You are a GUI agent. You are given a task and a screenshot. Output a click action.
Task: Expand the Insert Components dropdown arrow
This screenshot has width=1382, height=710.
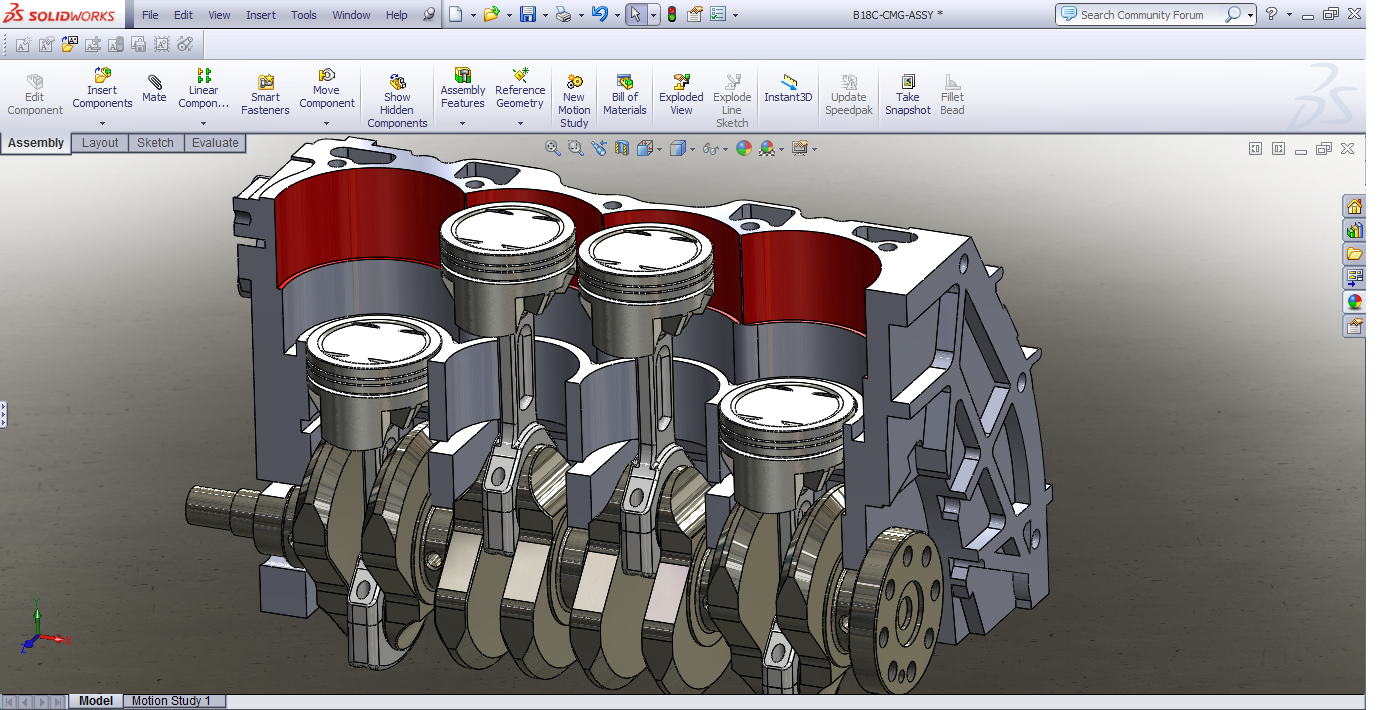(x=102, y=124)
